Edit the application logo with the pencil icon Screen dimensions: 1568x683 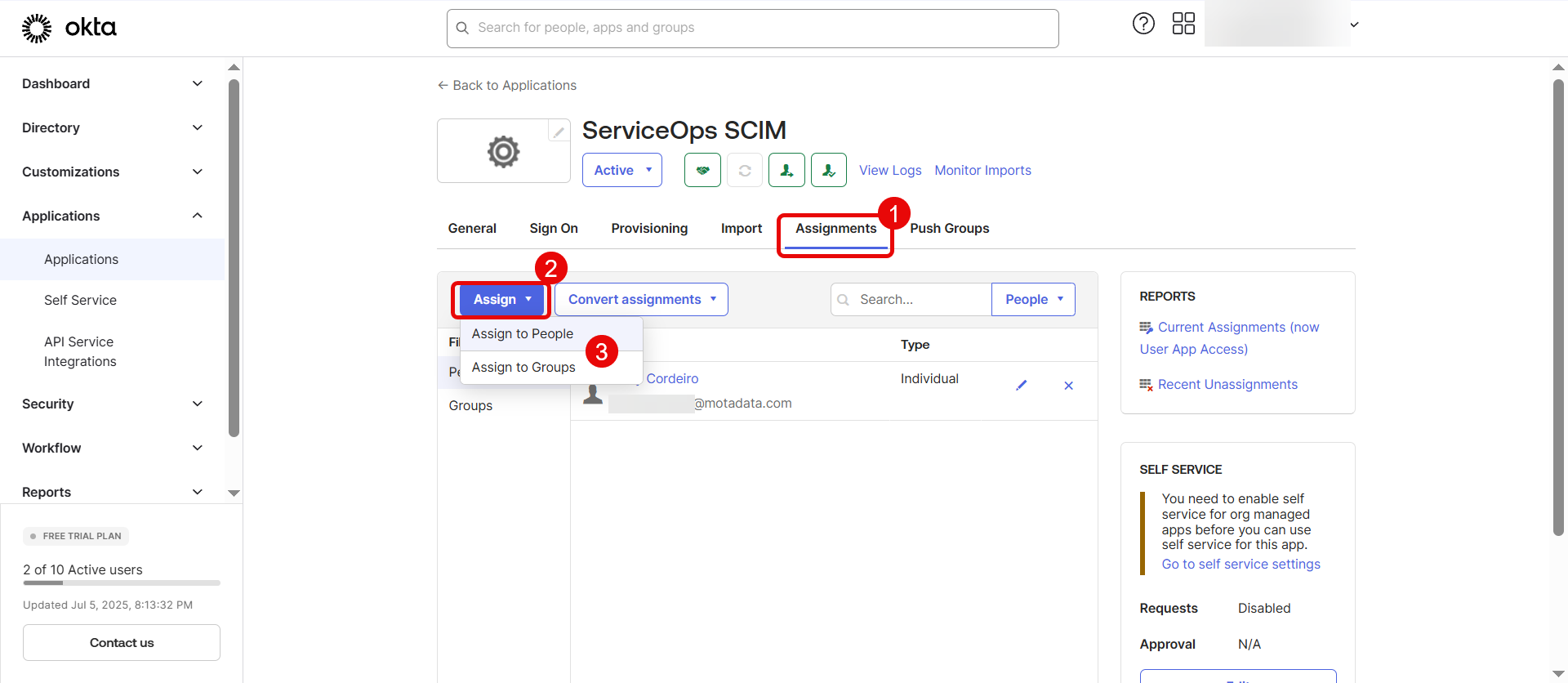pos(559,132)
